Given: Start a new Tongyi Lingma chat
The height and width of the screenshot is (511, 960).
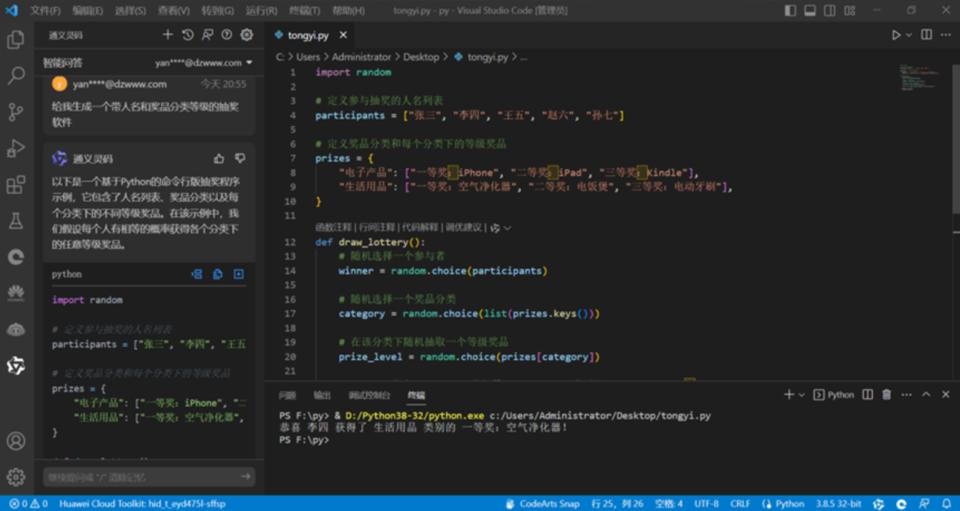Looking at the screenshot, I should (168, 35).
